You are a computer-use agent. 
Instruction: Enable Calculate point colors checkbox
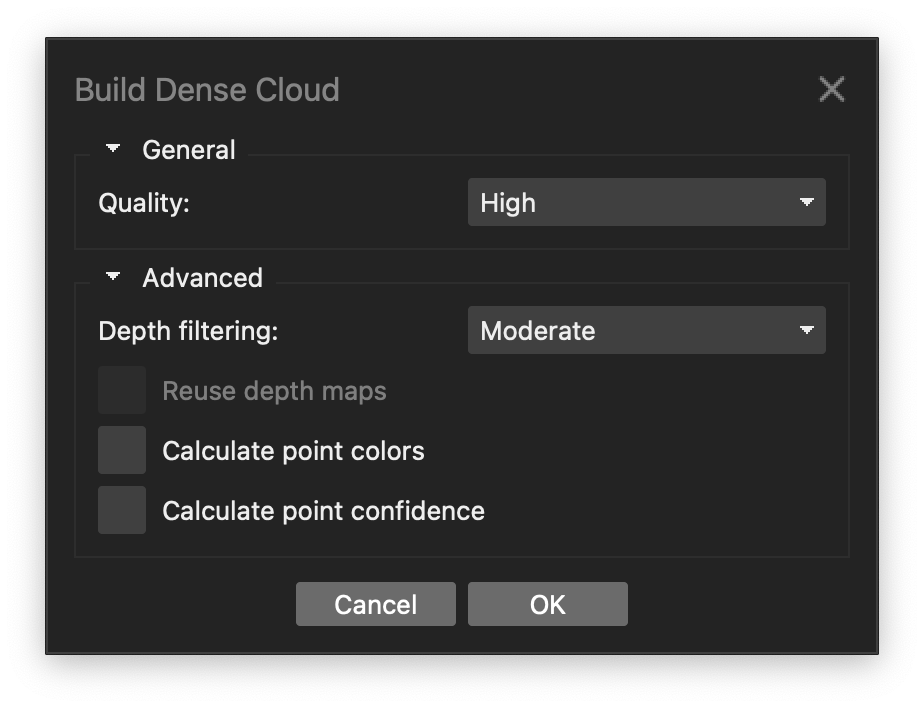point(122,450)
